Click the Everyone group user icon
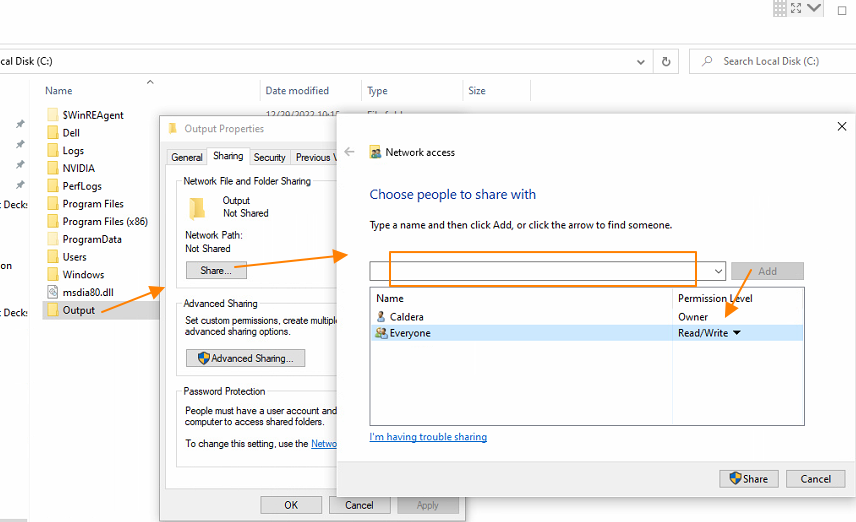 (381, 333)
